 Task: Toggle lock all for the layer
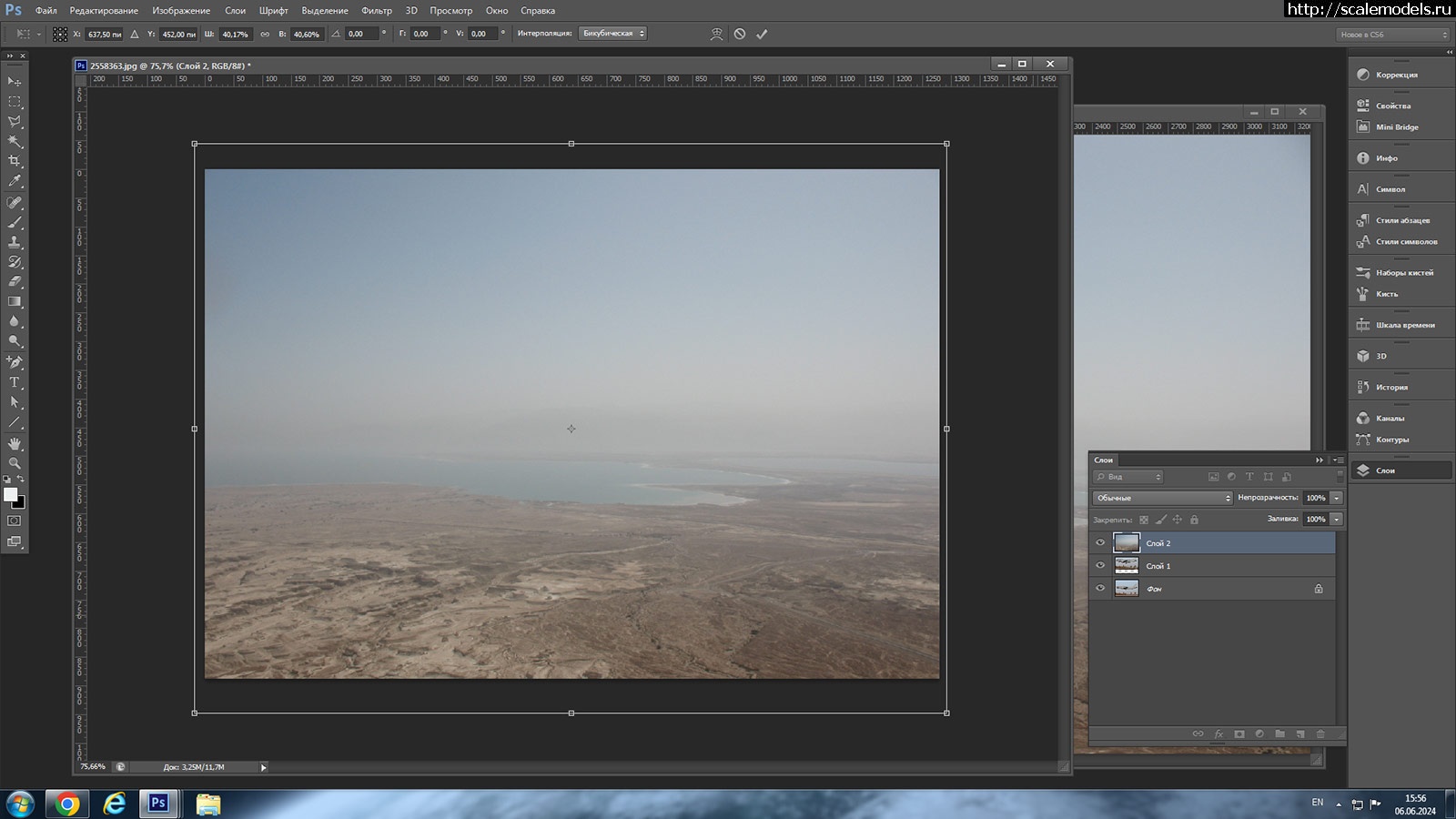[1194, 520]
